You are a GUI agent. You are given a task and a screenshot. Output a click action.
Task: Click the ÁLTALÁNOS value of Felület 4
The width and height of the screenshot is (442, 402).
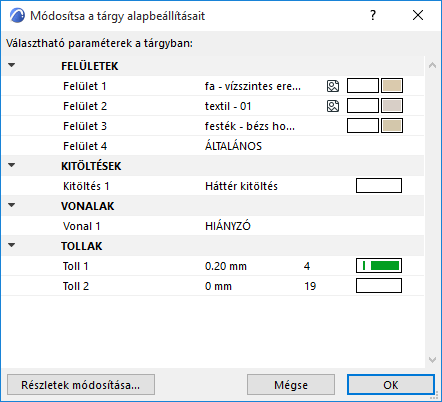233,146
